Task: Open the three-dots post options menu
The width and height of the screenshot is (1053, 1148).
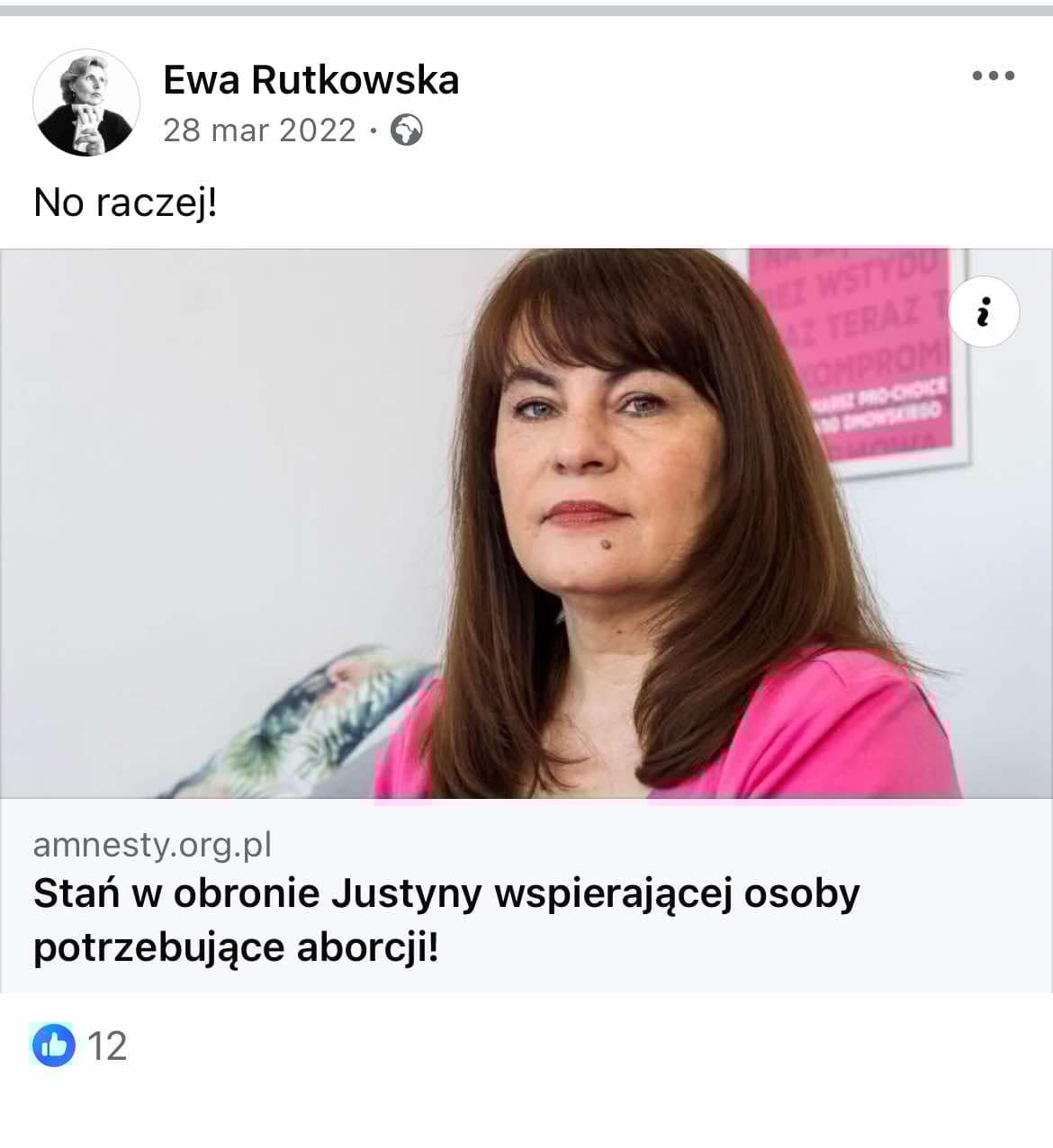Action: pos(994,76)
